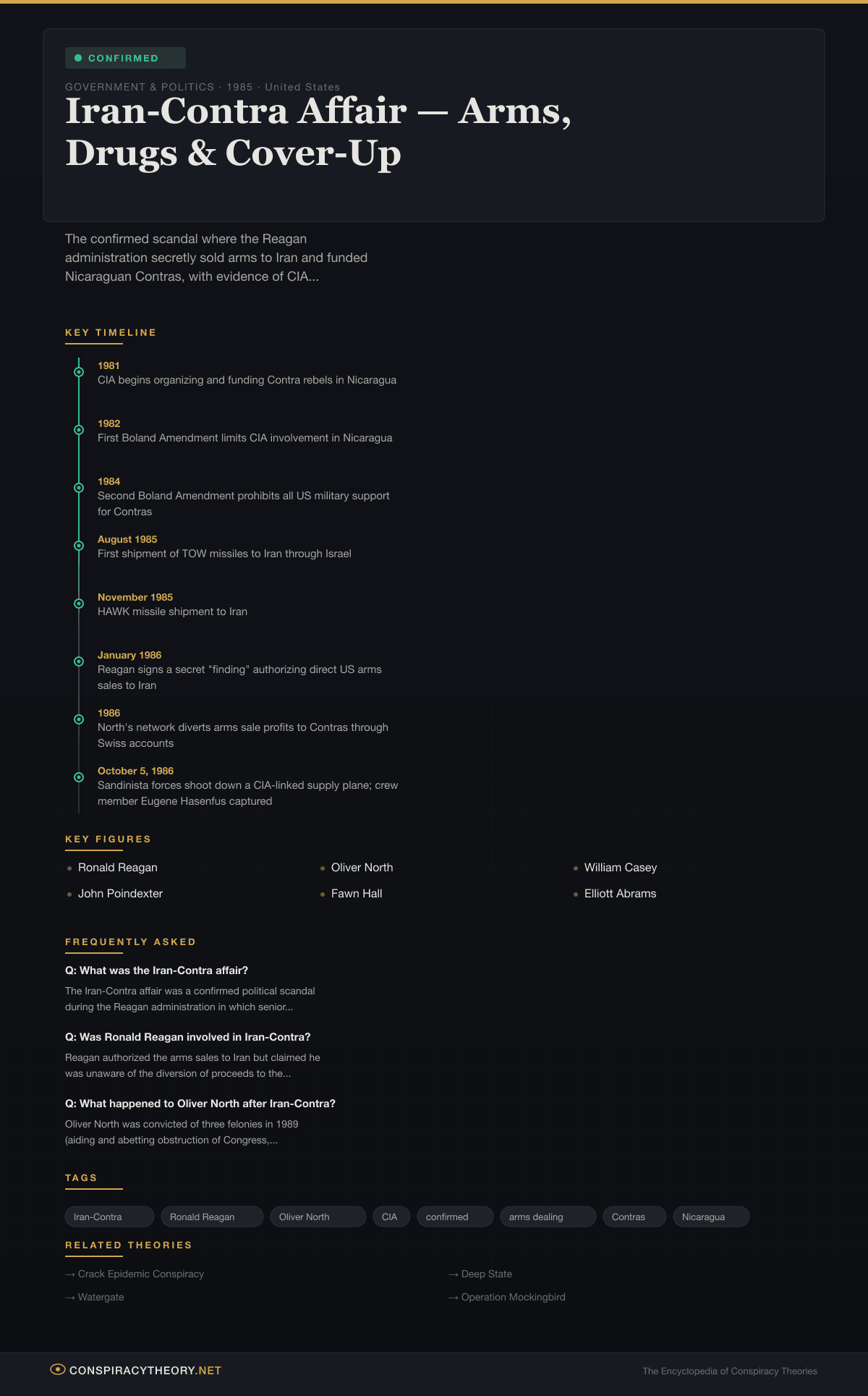
Task: Select the 1981 timeline marker dot
Action: coord(79,372)
